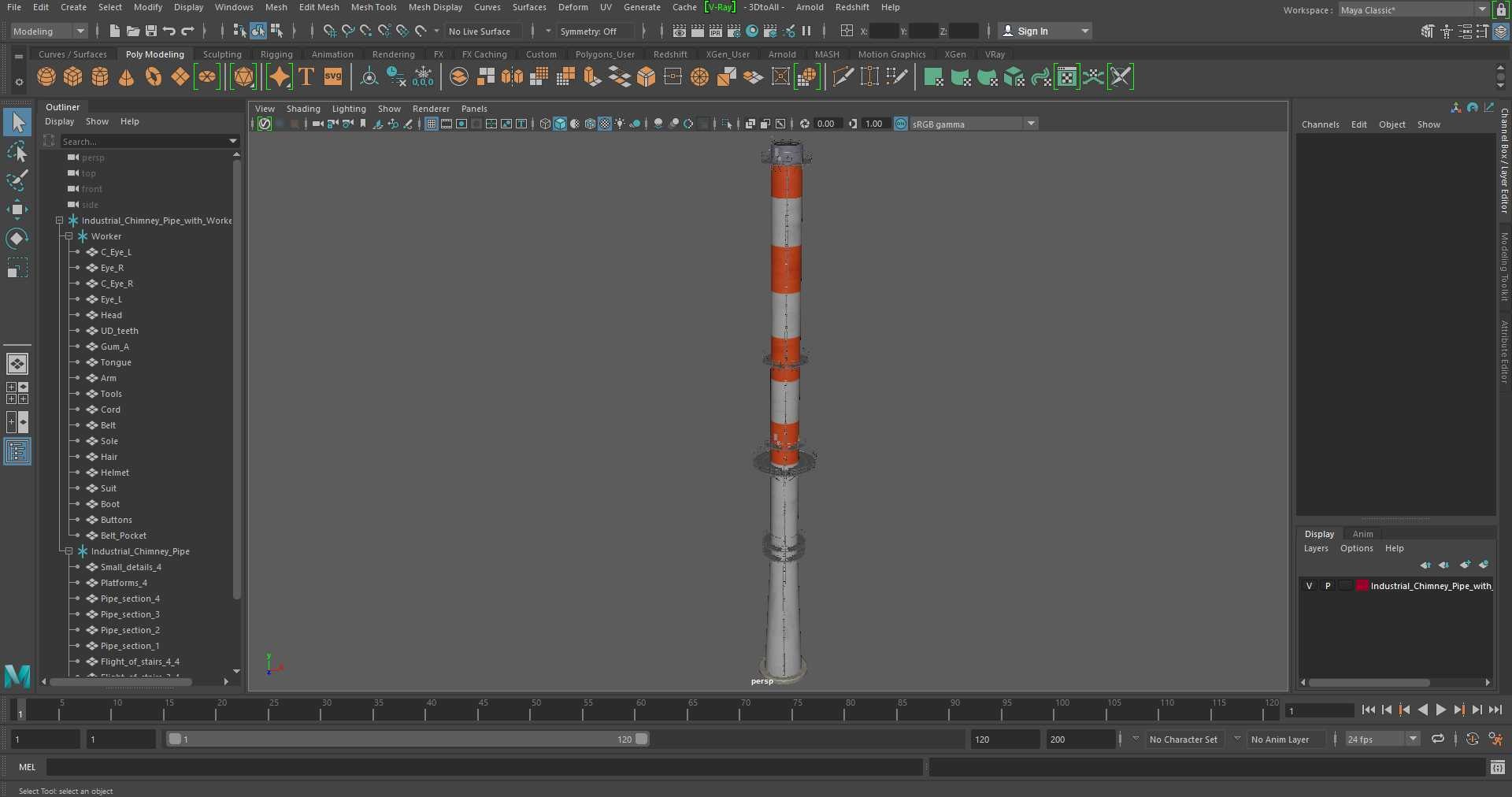Click the layer editor Options menu

[x=1356, y=548]
